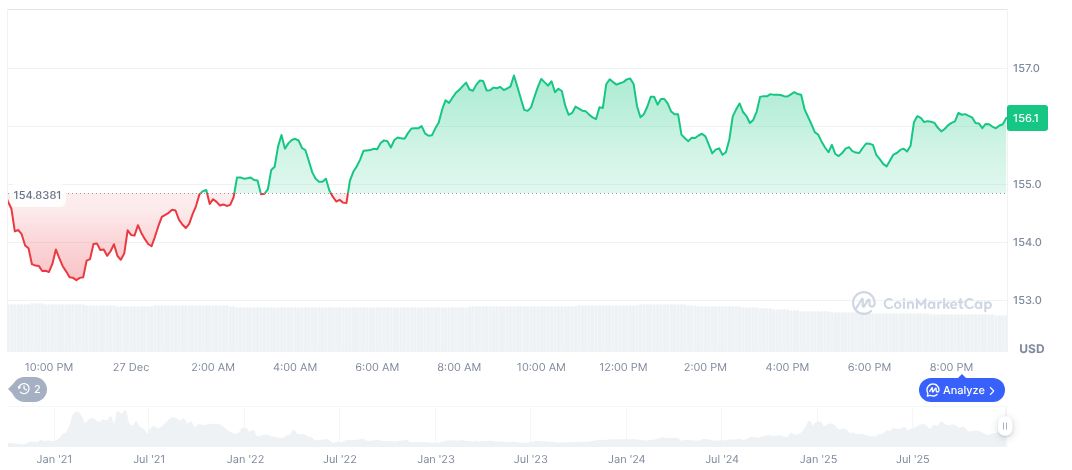Select Jul '22 on the overview timeline
Screen dimensions: 1072x470
(x=340, y=459)
